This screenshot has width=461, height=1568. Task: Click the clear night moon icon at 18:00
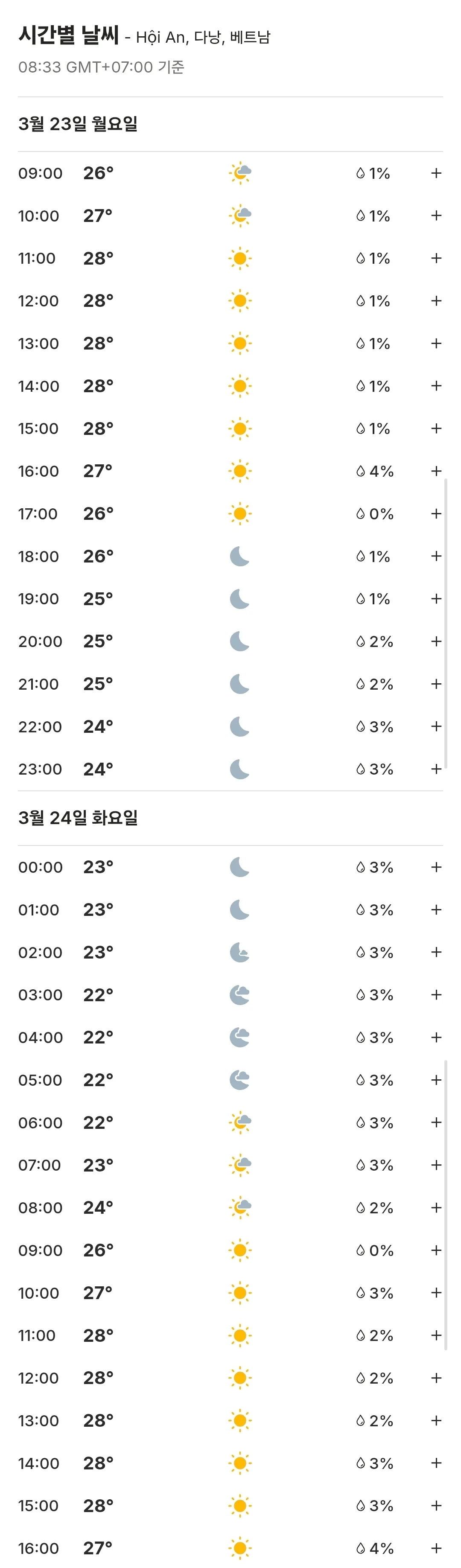pos(240,557)
